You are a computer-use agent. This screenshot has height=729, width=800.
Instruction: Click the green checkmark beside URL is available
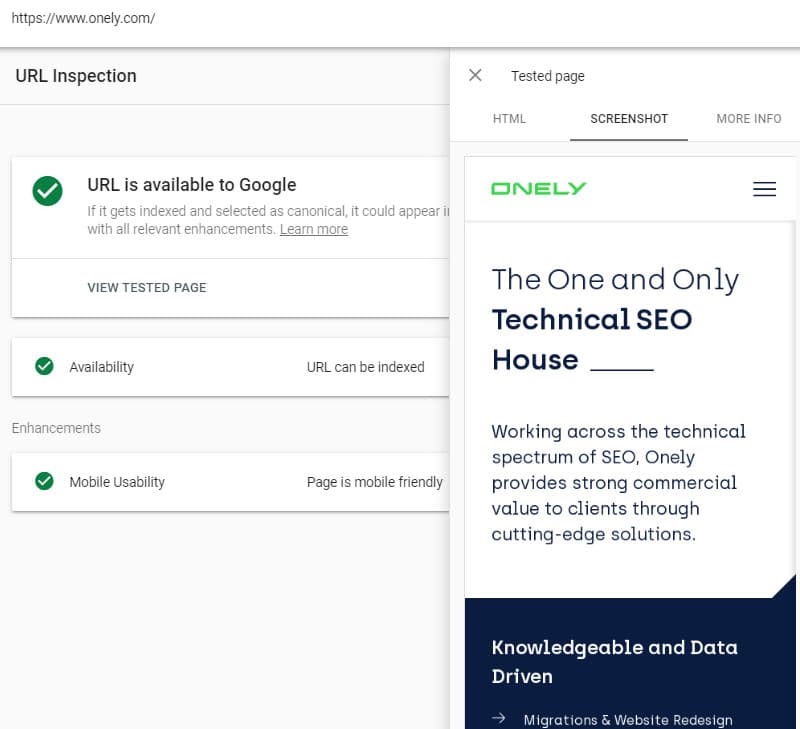coord(47,190)
